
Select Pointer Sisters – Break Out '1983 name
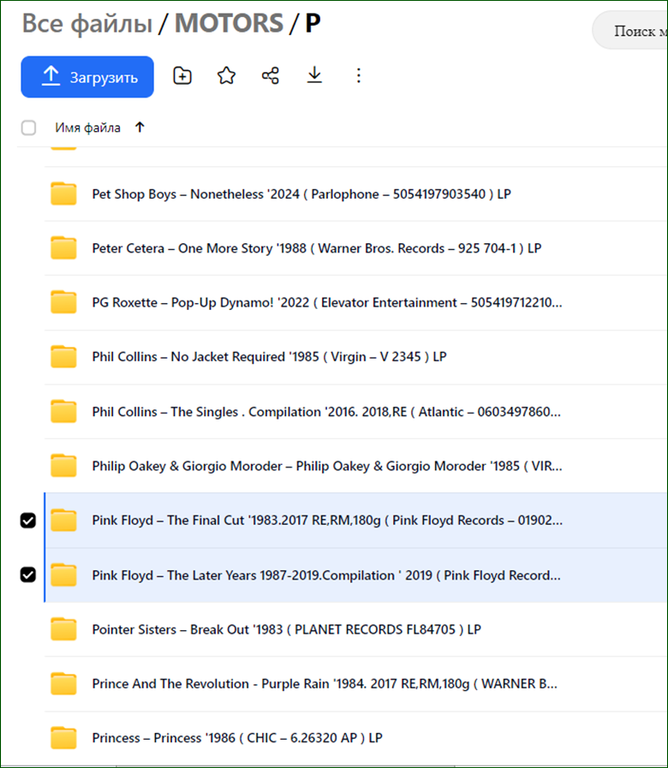(x=286, y=629)
